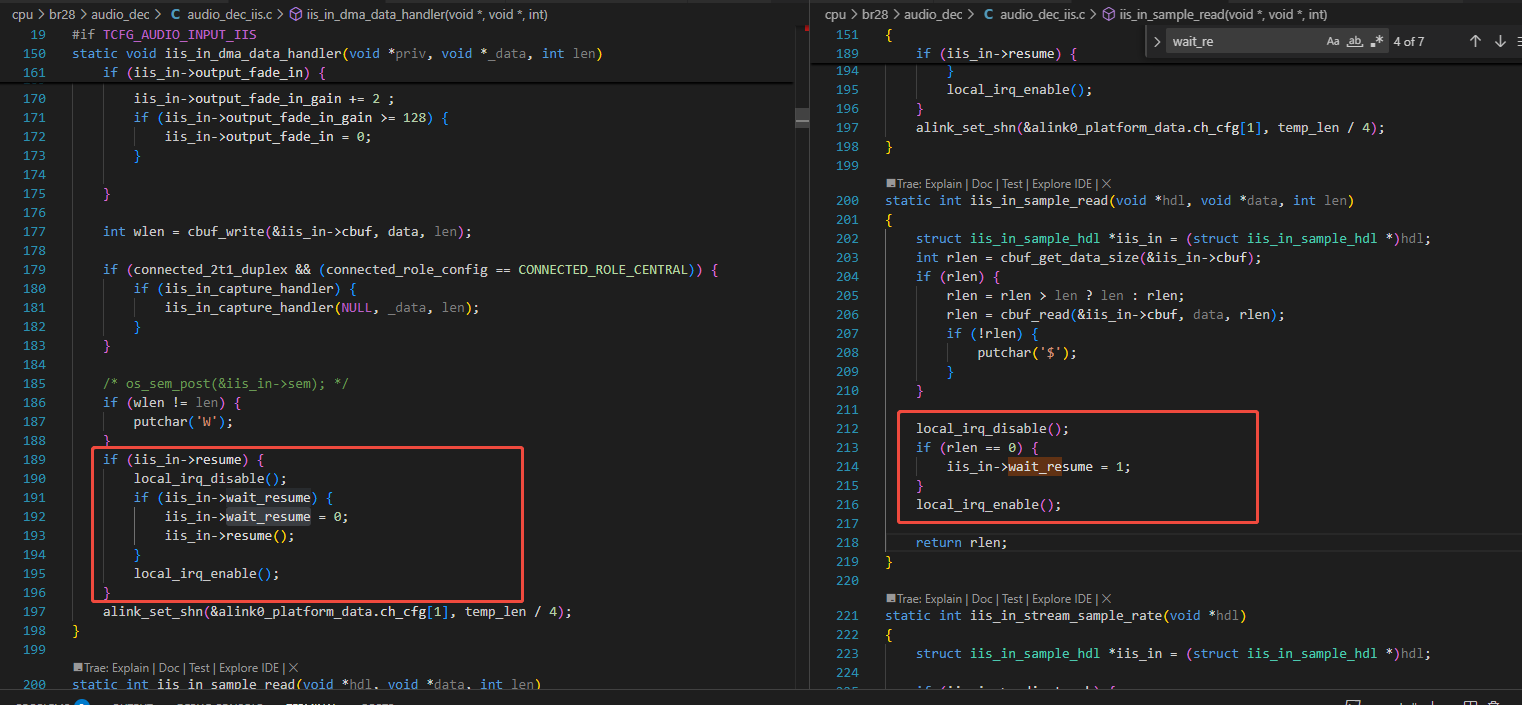Image resolution: width=1522 pixels, height=705 pixels.
Task: Select audio_dec folder in right breadcrumb
Action: click(x=933, y=15)
